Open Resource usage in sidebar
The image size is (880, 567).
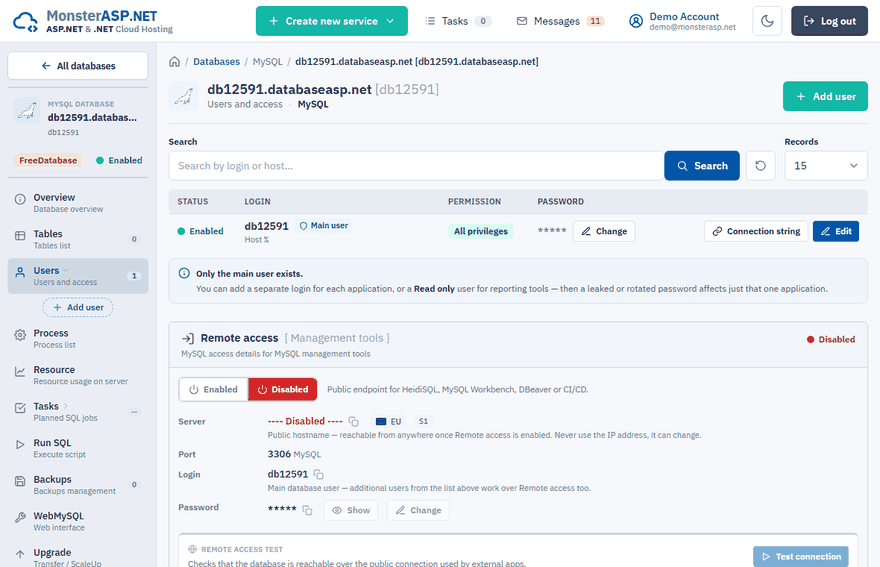point(78,375)
